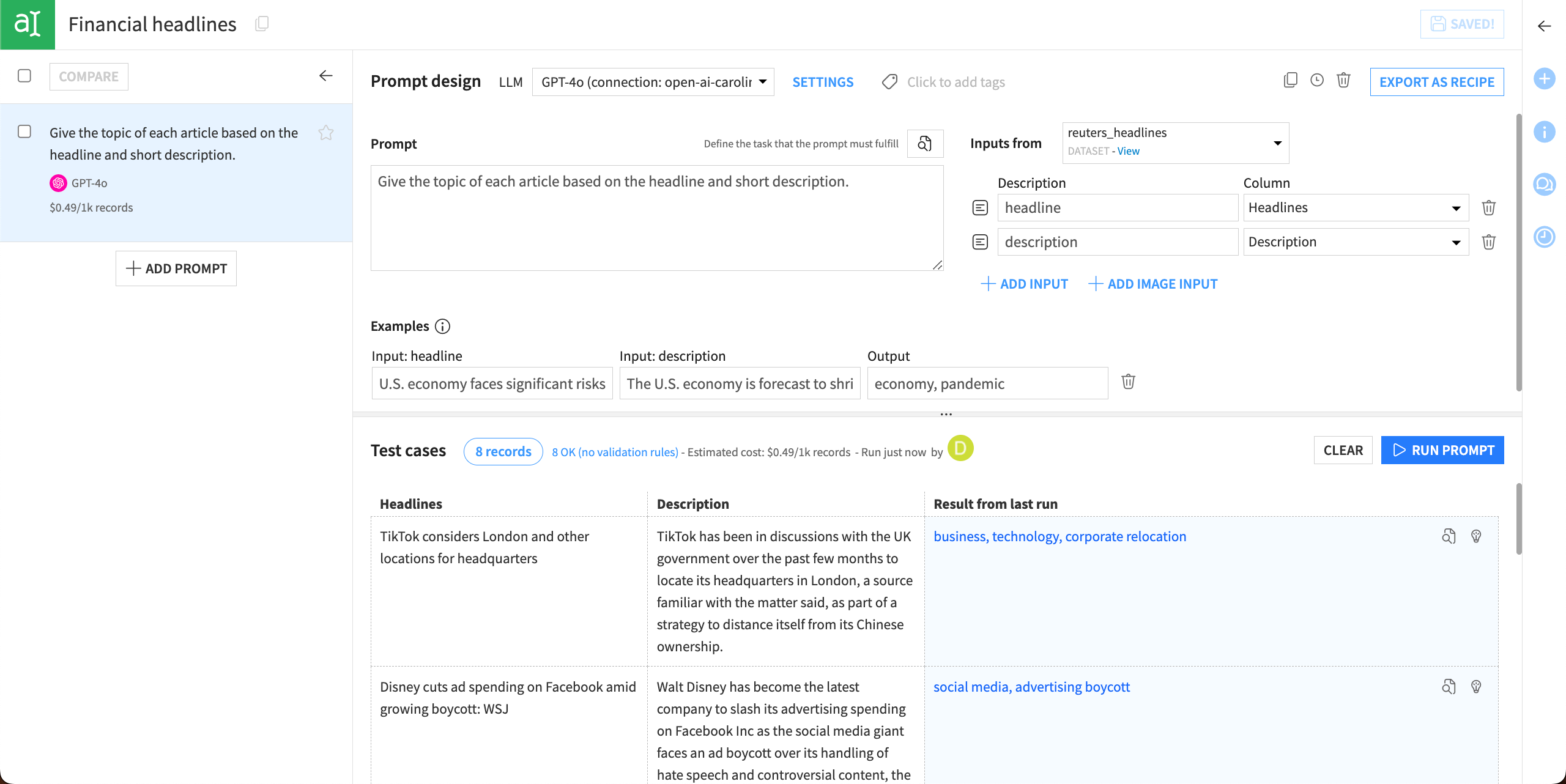Viewport: 1566px width, 784px height.
Task: Click the $0.49/1k records cost text
Action: 91,207
